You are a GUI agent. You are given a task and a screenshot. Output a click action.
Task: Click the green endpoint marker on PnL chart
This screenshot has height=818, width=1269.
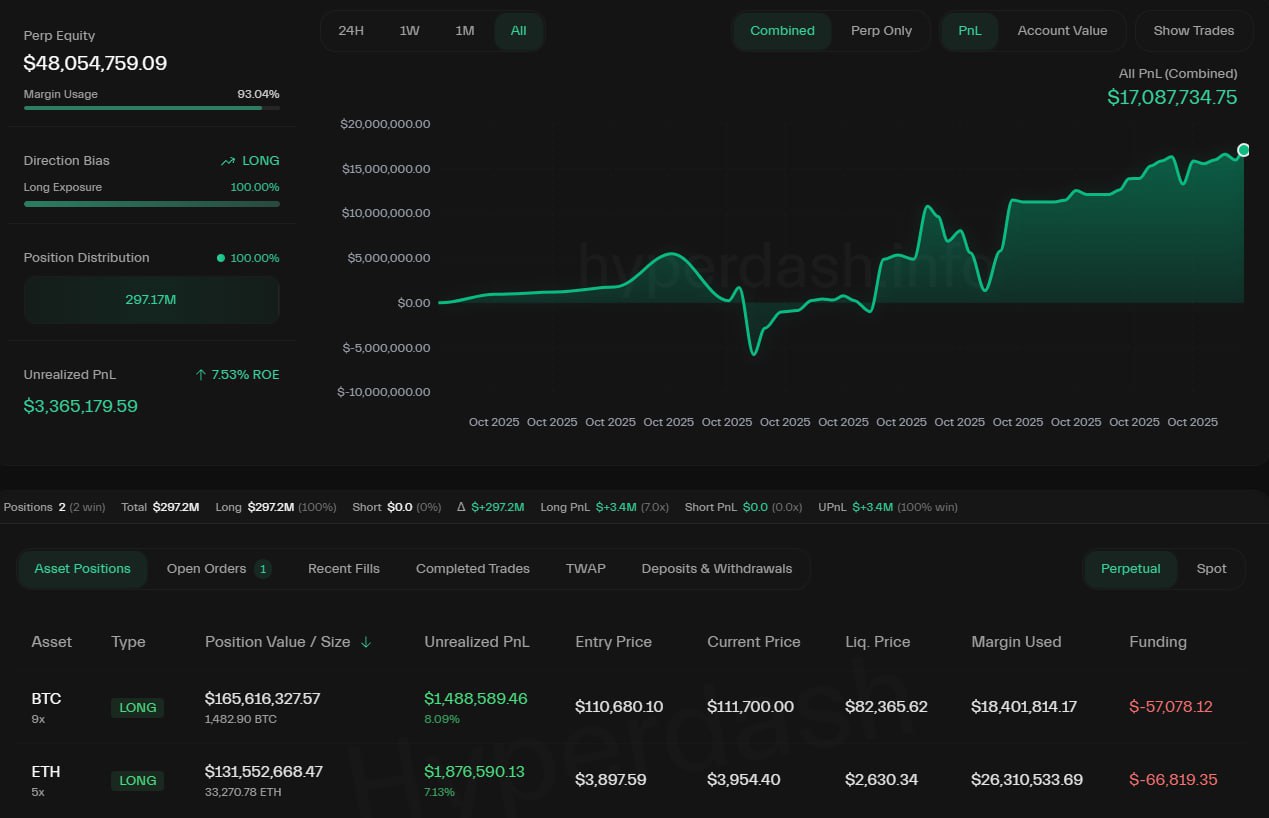click(x=1243, y=150)
